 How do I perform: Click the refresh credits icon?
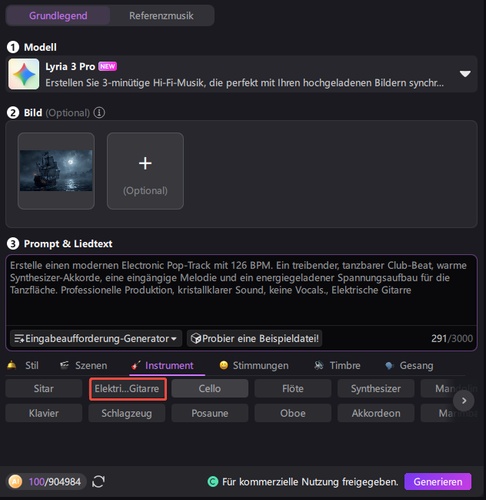pos(98,482)
